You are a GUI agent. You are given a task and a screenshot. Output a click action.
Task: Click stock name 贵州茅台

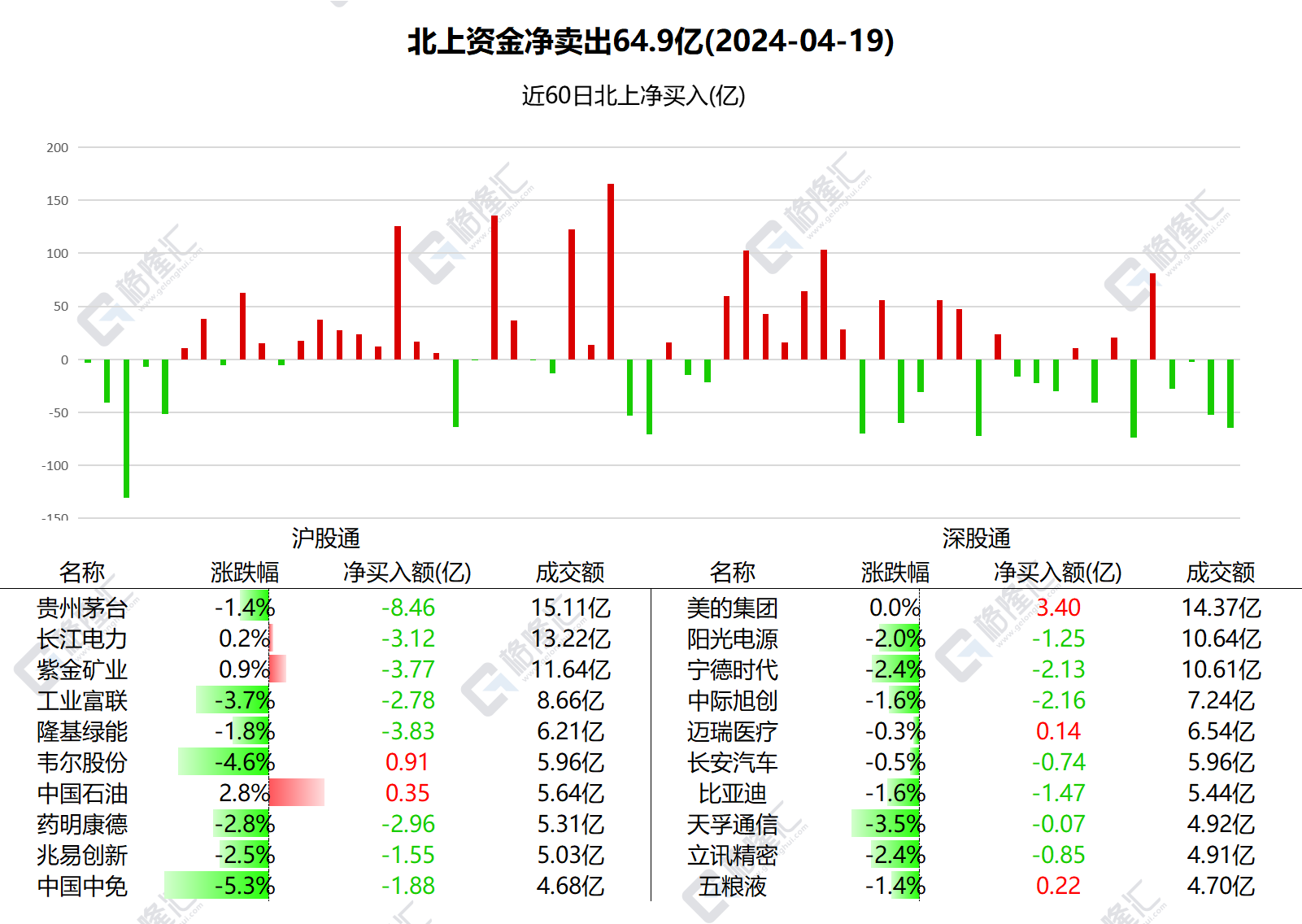82,608
